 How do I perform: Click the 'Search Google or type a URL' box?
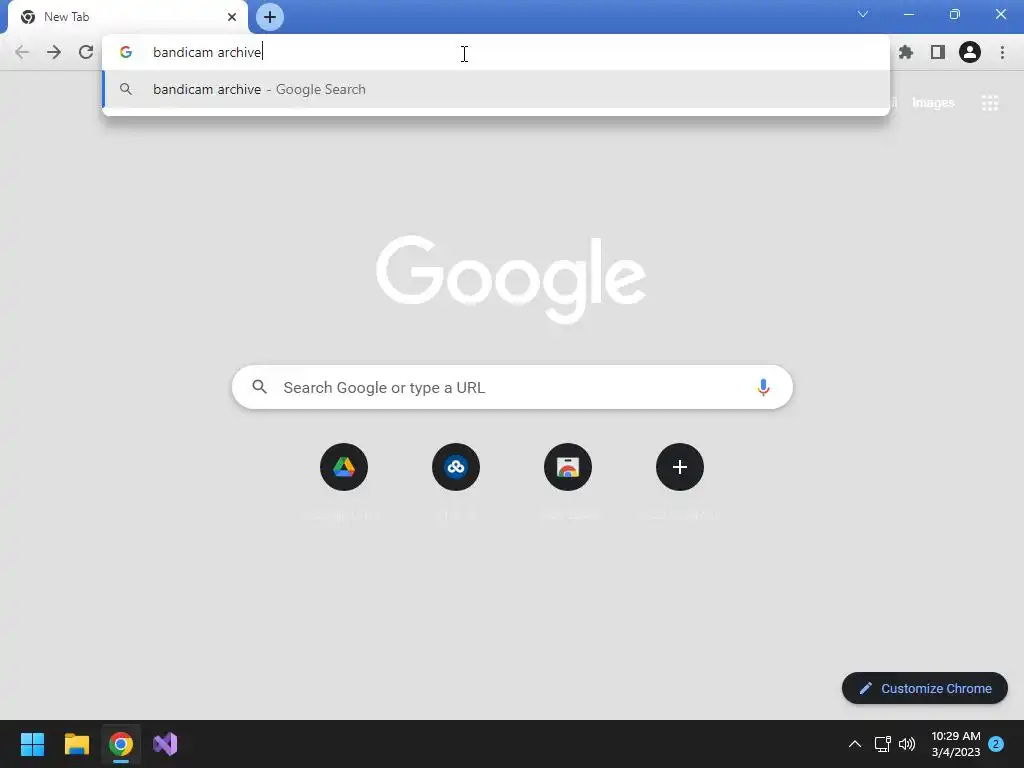(512, 387)
